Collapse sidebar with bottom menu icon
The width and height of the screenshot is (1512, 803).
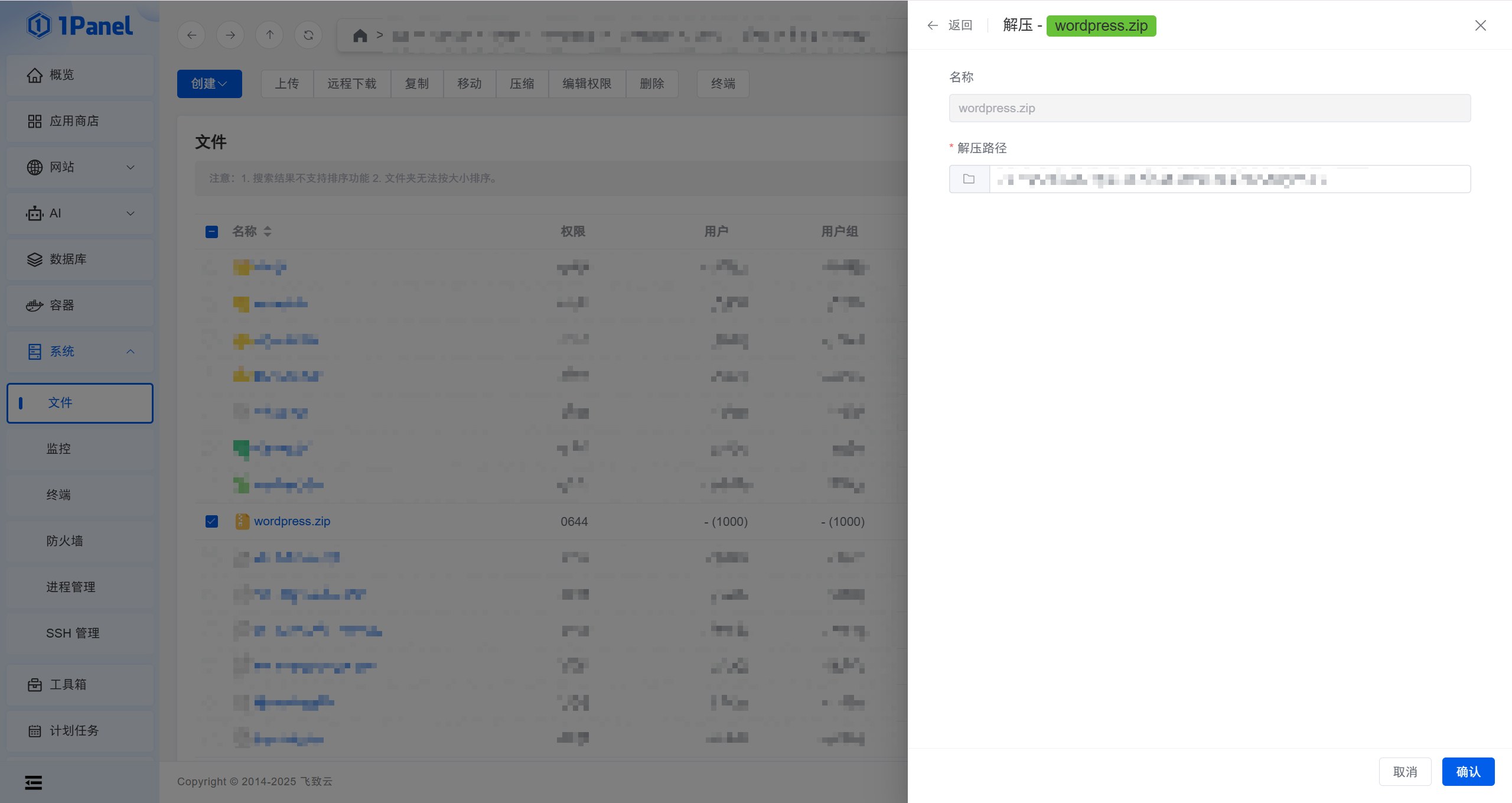(34, 782)
